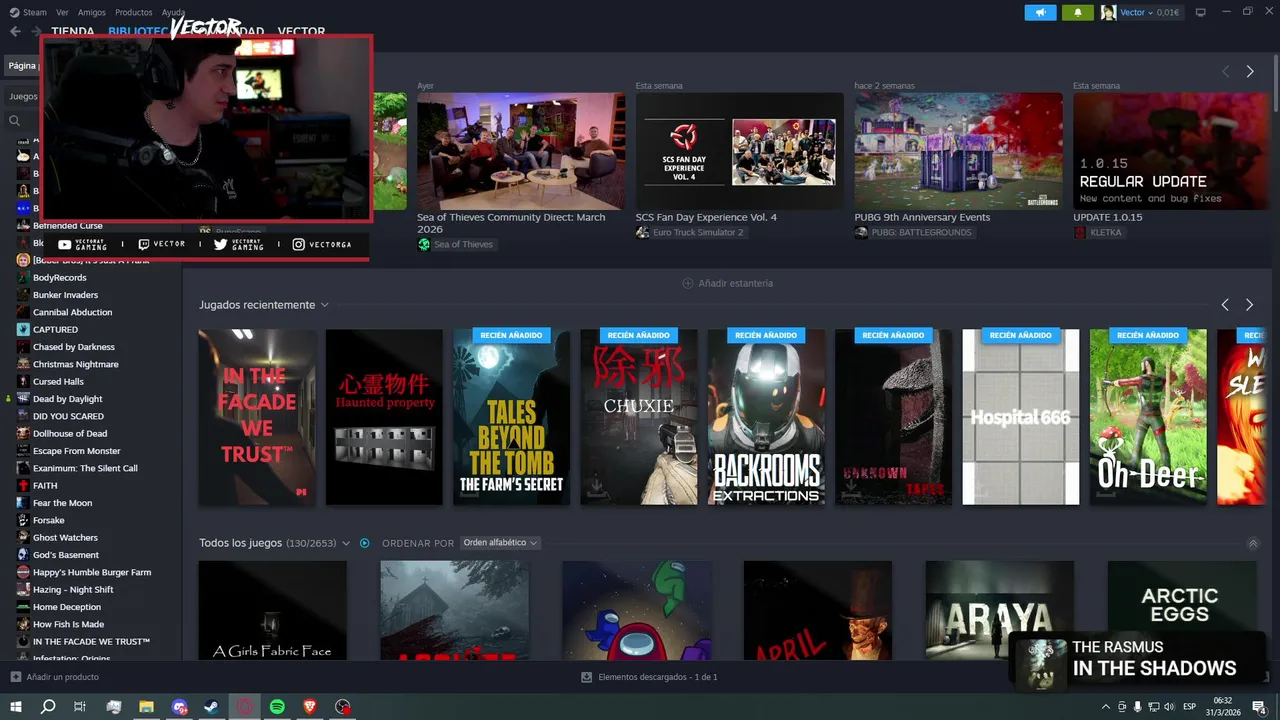1280x720 pixels.
Task: Open Tales Beyond the Tomb cover
Action: pyautogui.click(x=512, y=417)
